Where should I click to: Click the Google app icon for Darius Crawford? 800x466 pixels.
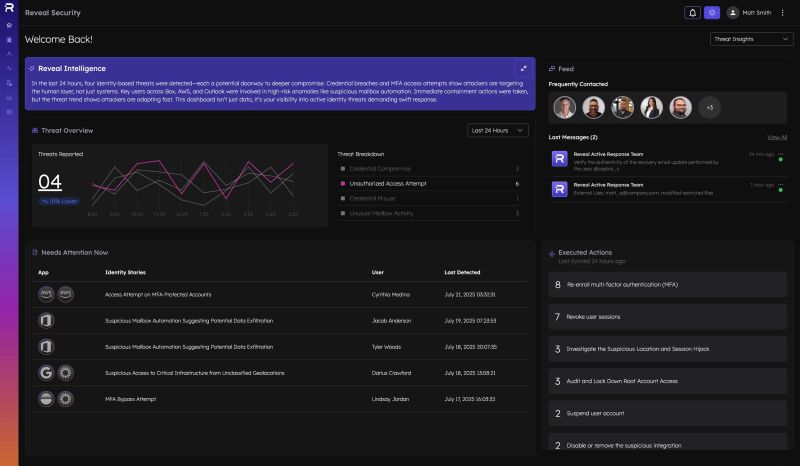click(x=46, y=372)
